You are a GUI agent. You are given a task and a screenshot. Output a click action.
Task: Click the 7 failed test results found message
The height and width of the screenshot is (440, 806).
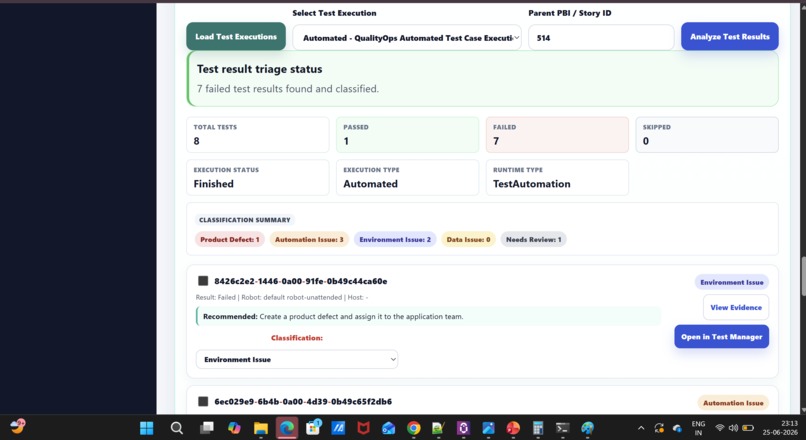coord(288,89)
